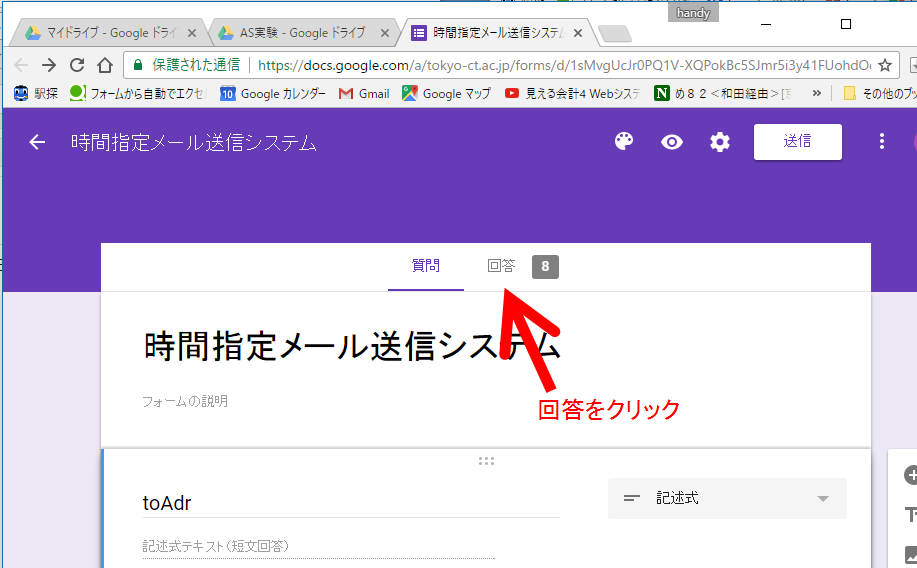Viewport: 917px width, 568px height.
Task: Click the handy label on title bar
Action: (693, 13)
